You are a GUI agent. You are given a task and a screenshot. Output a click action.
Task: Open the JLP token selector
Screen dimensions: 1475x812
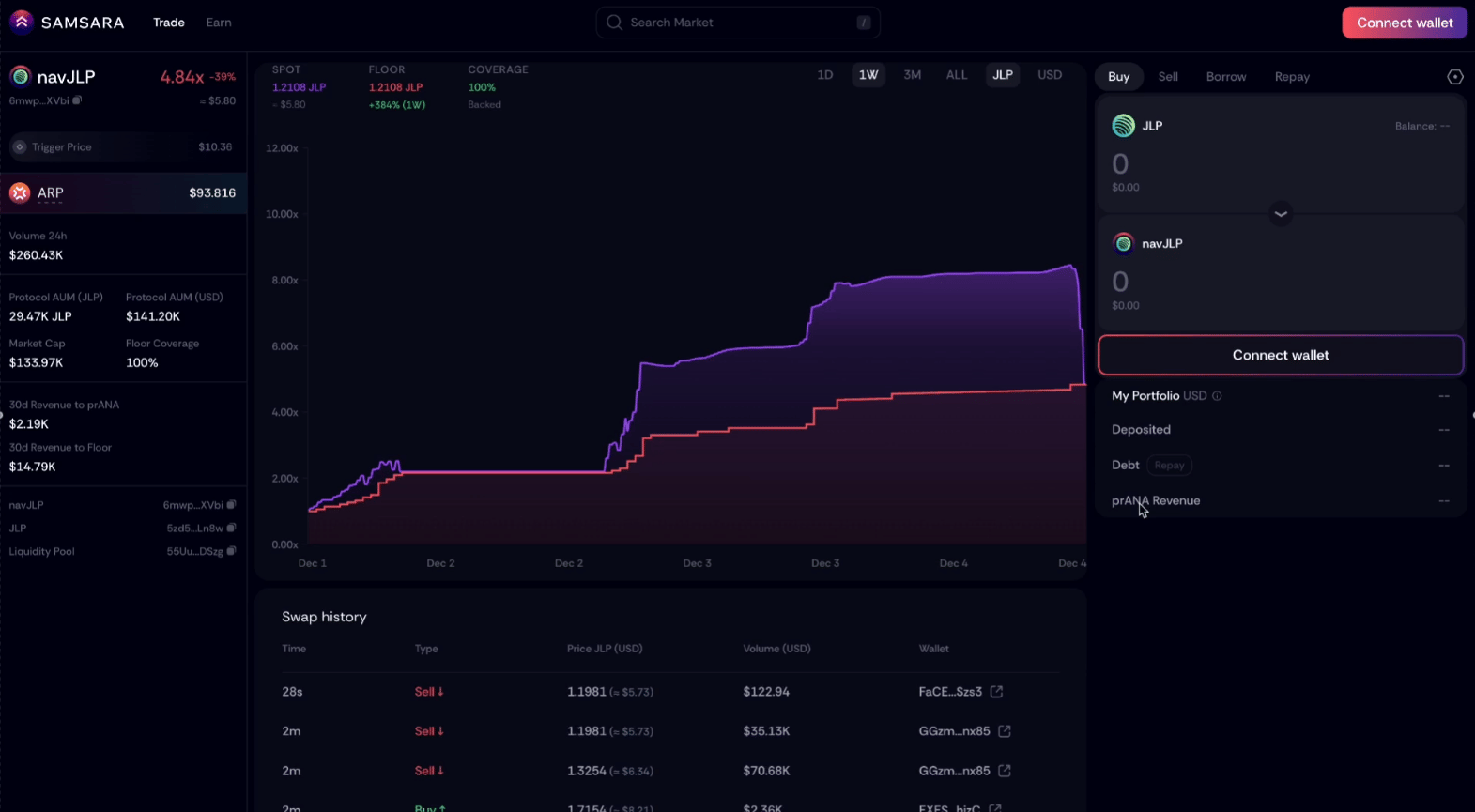pos(1137,126)
